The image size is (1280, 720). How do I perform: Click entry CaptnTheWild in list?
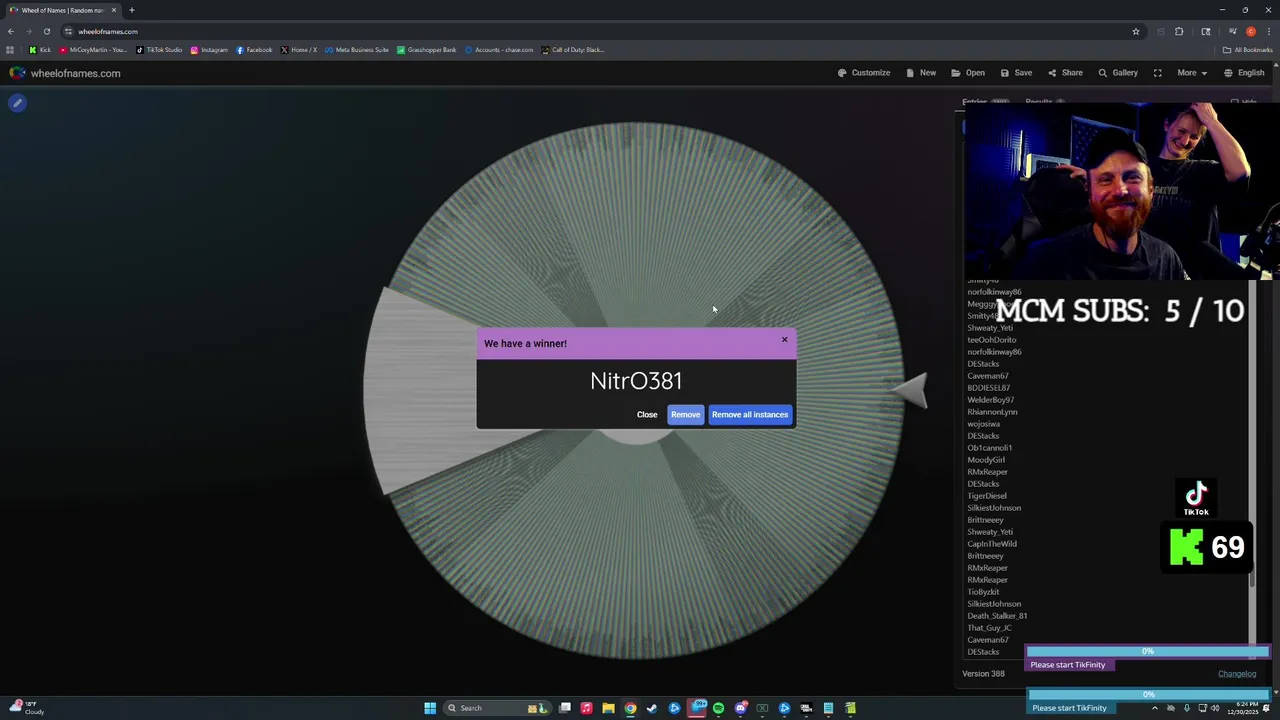click(992, 544)
